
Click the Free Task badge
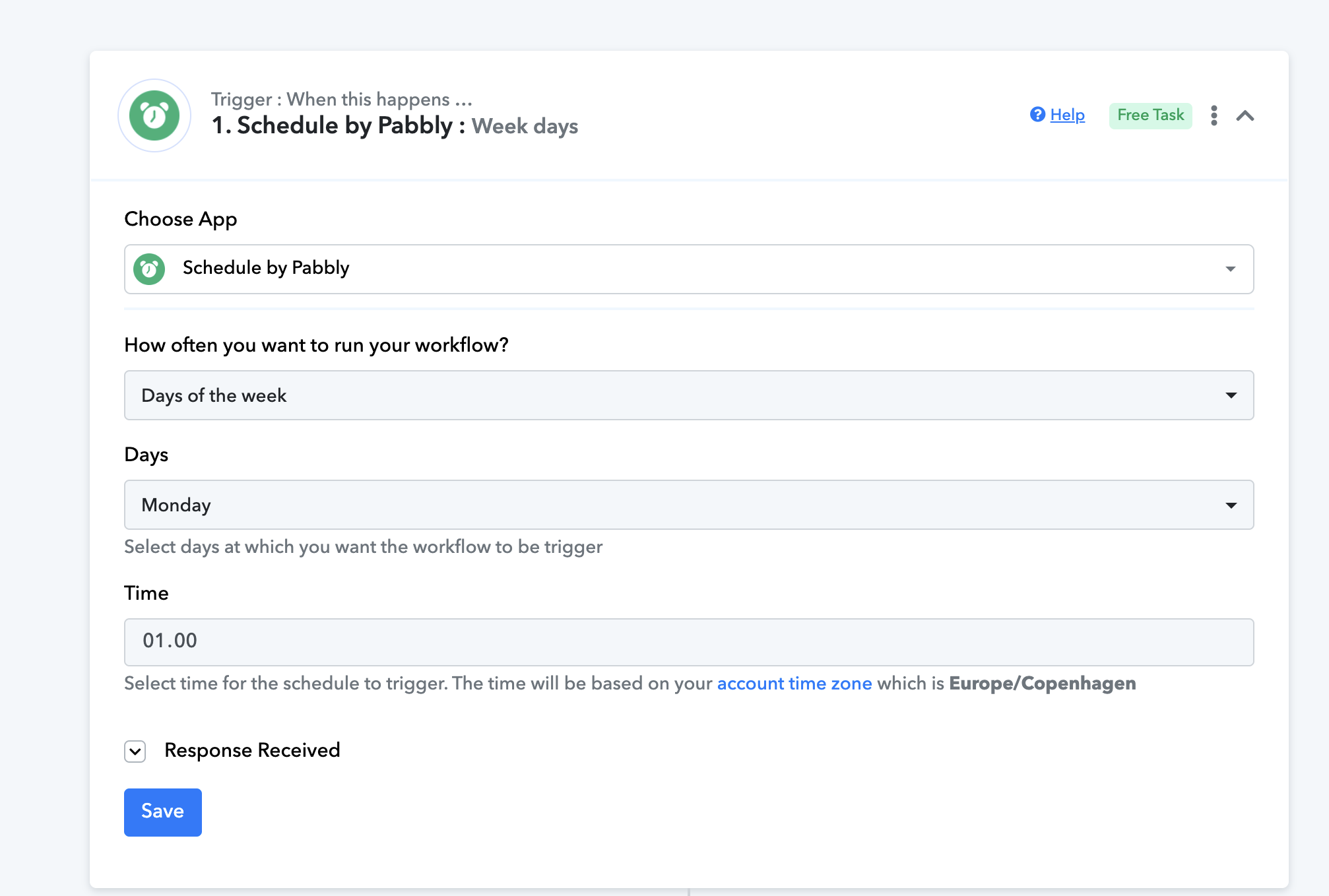[x=1150, y=115]
